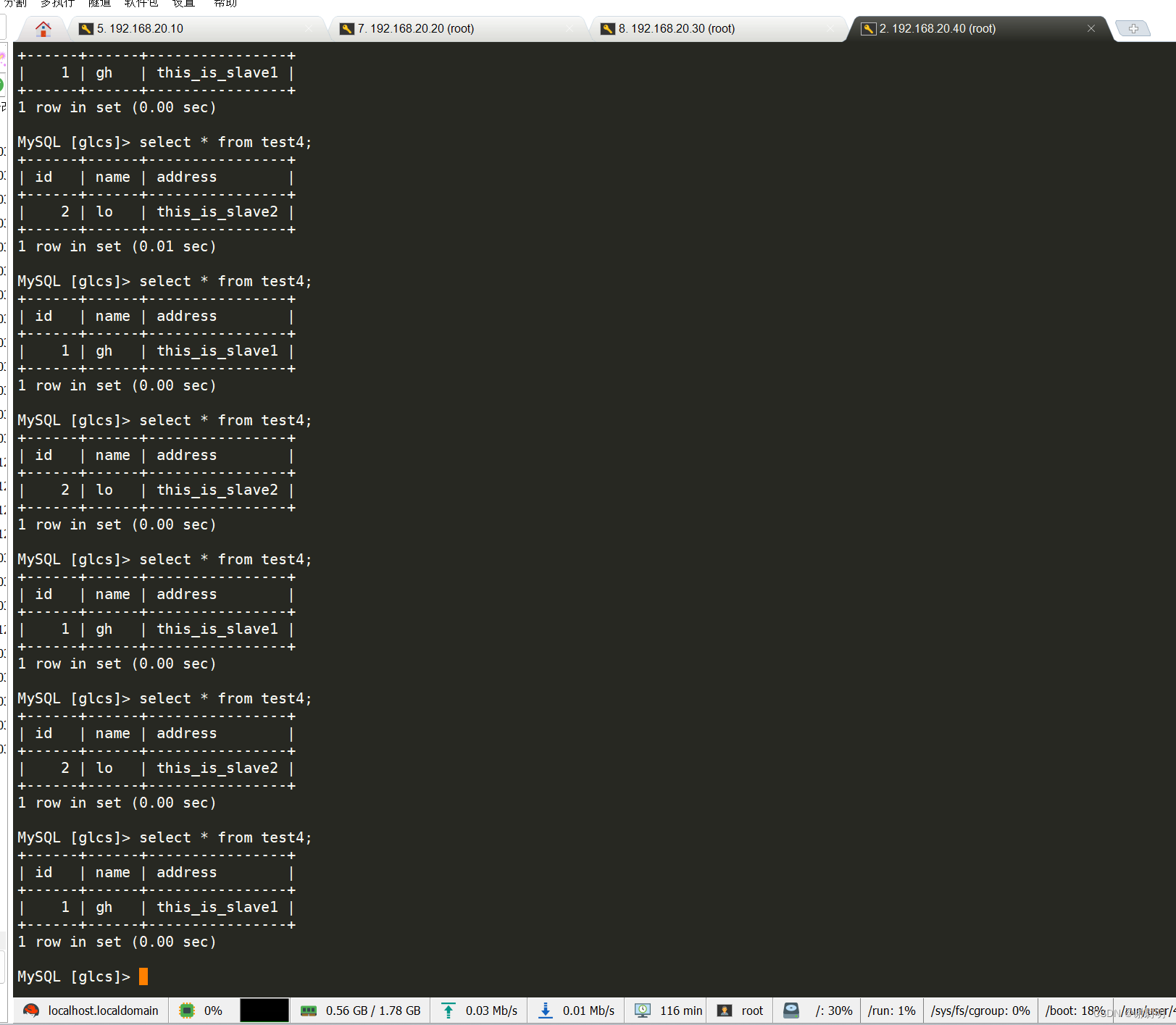
Task: Click the CPU chip icon showing 0%
Action: point(187,1011)
